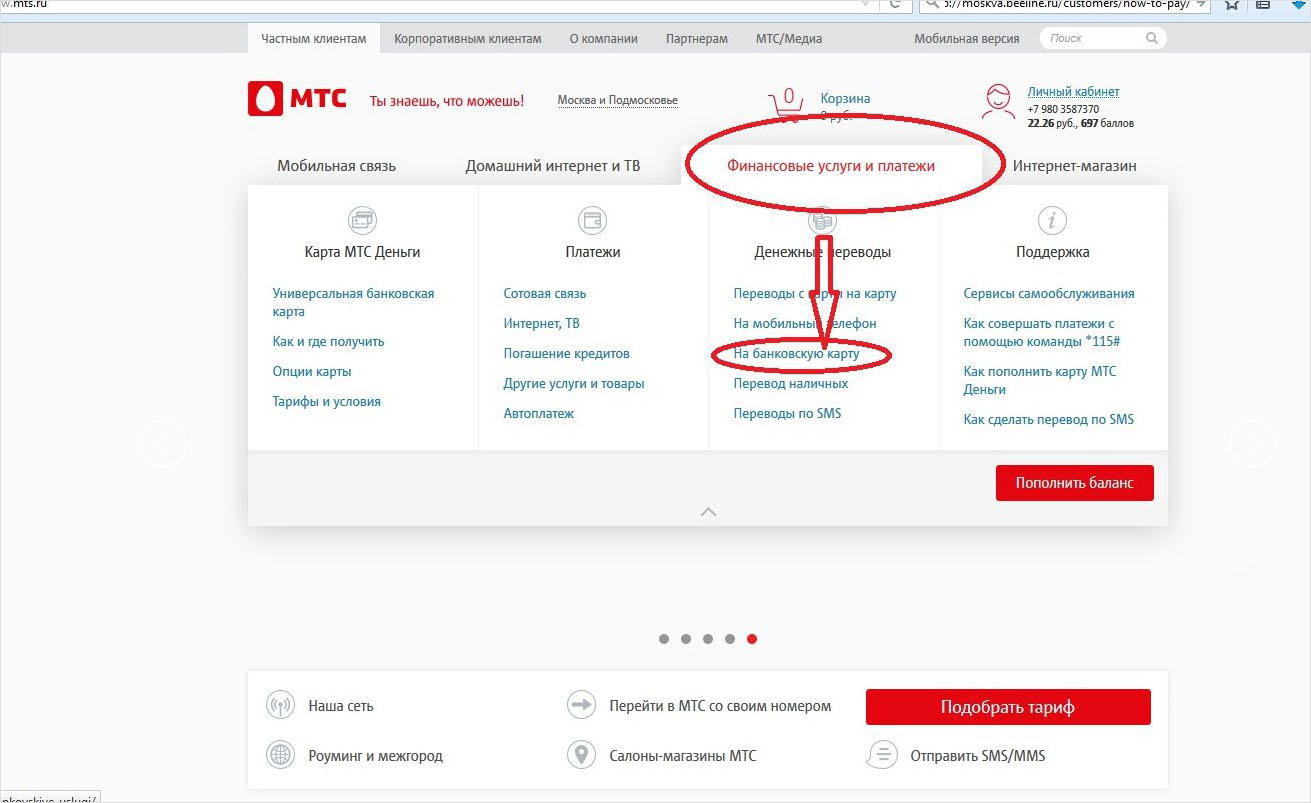The width and height of the screenshot is (1311, 803).
Task: Click the Платежи wallet icon
Action: pos(592,220)
